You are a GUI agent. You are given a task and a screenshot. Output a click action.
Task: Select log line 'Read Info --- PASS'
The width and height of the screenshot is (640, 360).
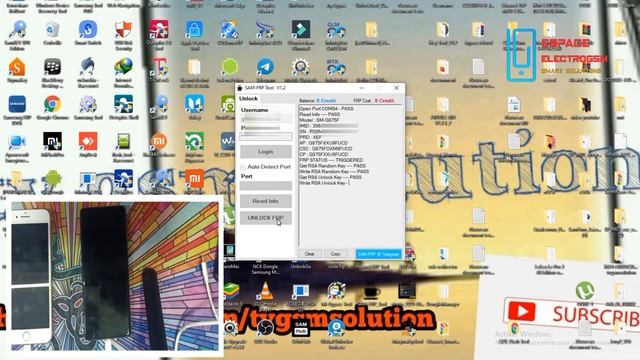point(320,115)
